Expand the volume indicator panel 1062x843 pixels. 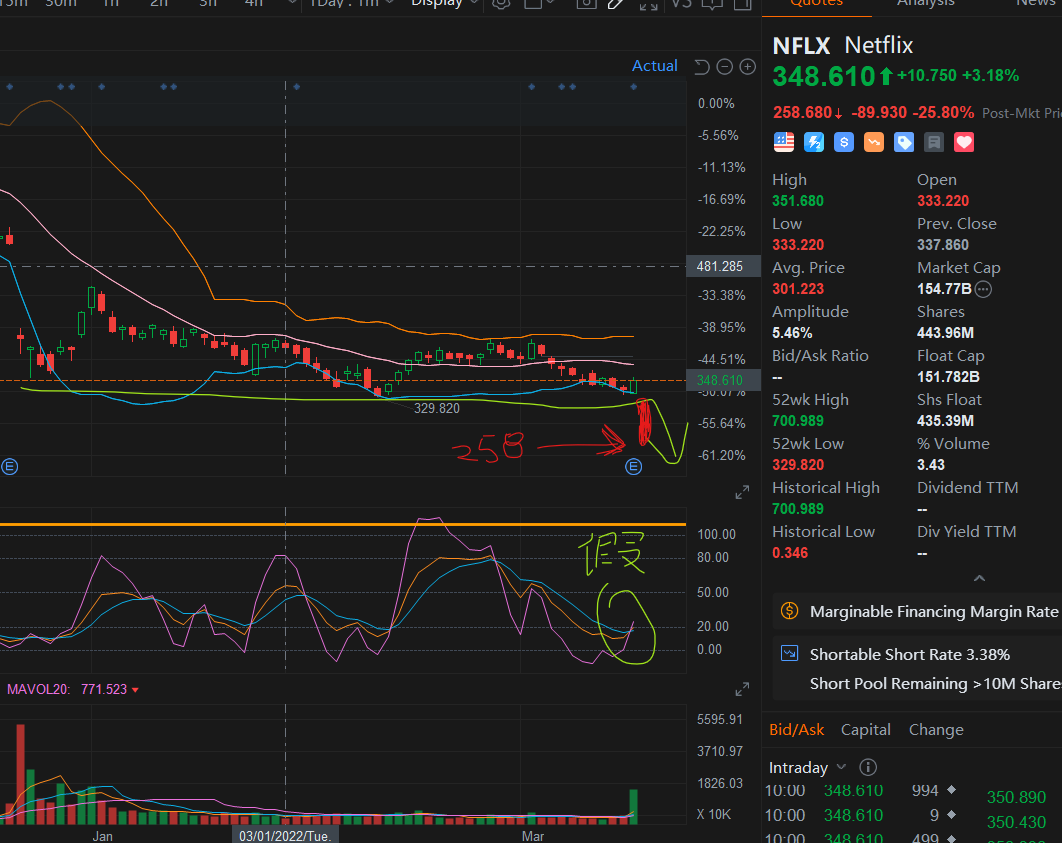pos(742,689)
